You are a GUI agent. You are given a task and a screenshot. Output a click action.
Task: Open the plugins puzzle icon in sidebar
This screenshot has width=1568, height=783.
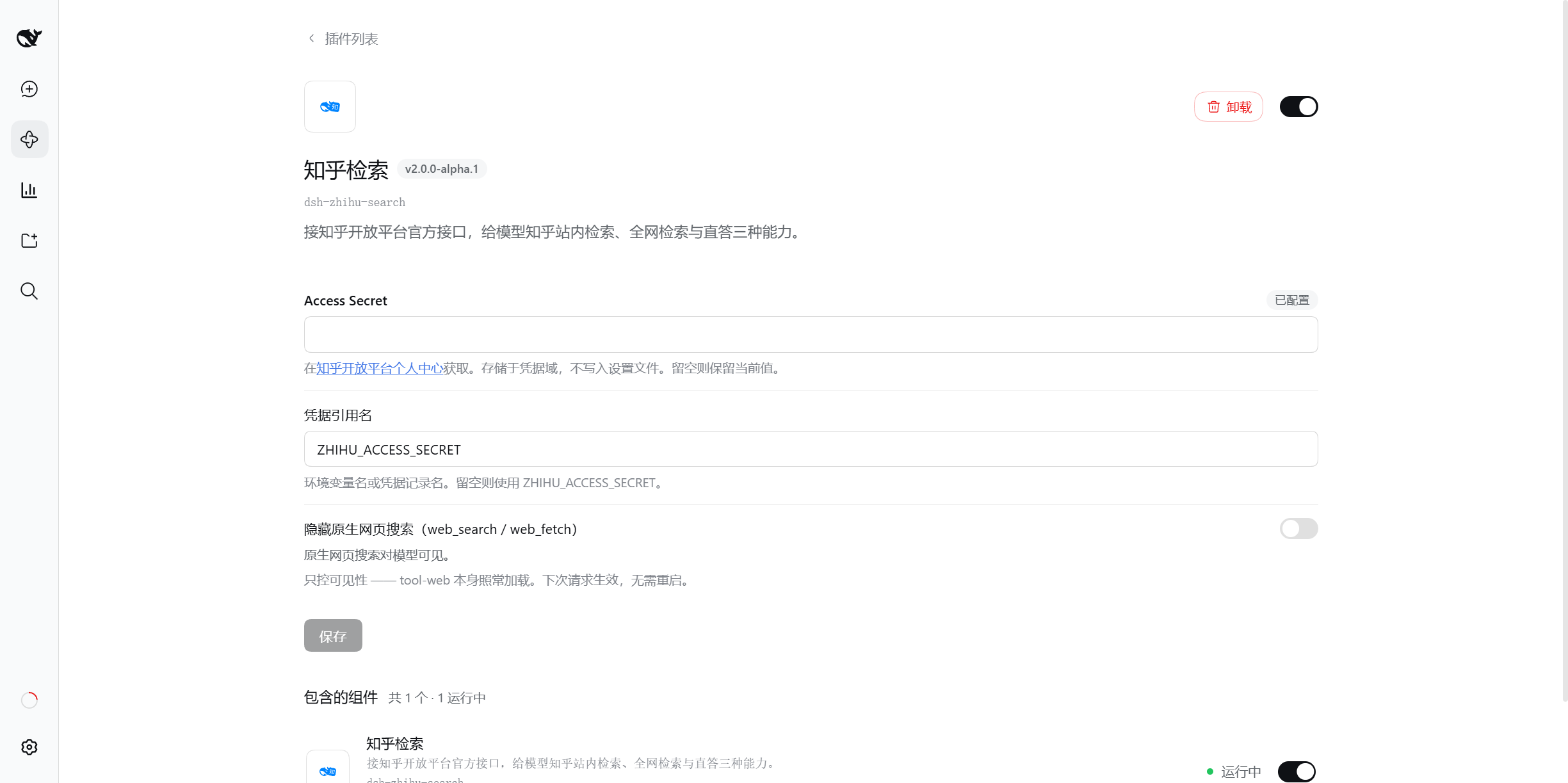pyautogui.click(x=29, y=140)
